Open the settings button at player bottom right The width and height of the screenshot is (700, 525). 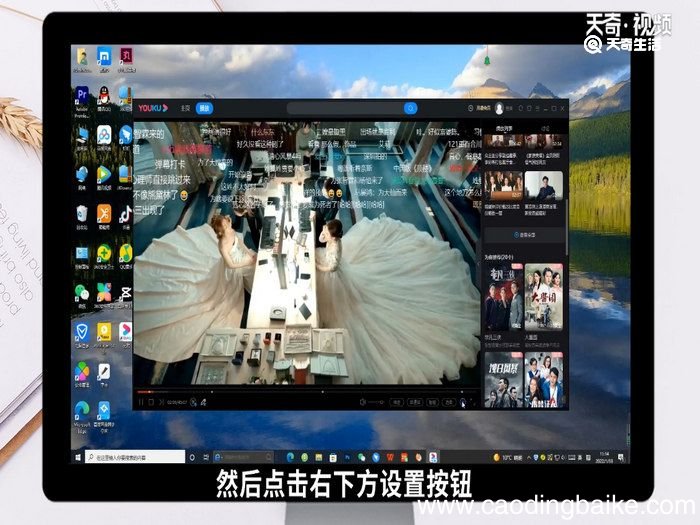pos(462,402)
